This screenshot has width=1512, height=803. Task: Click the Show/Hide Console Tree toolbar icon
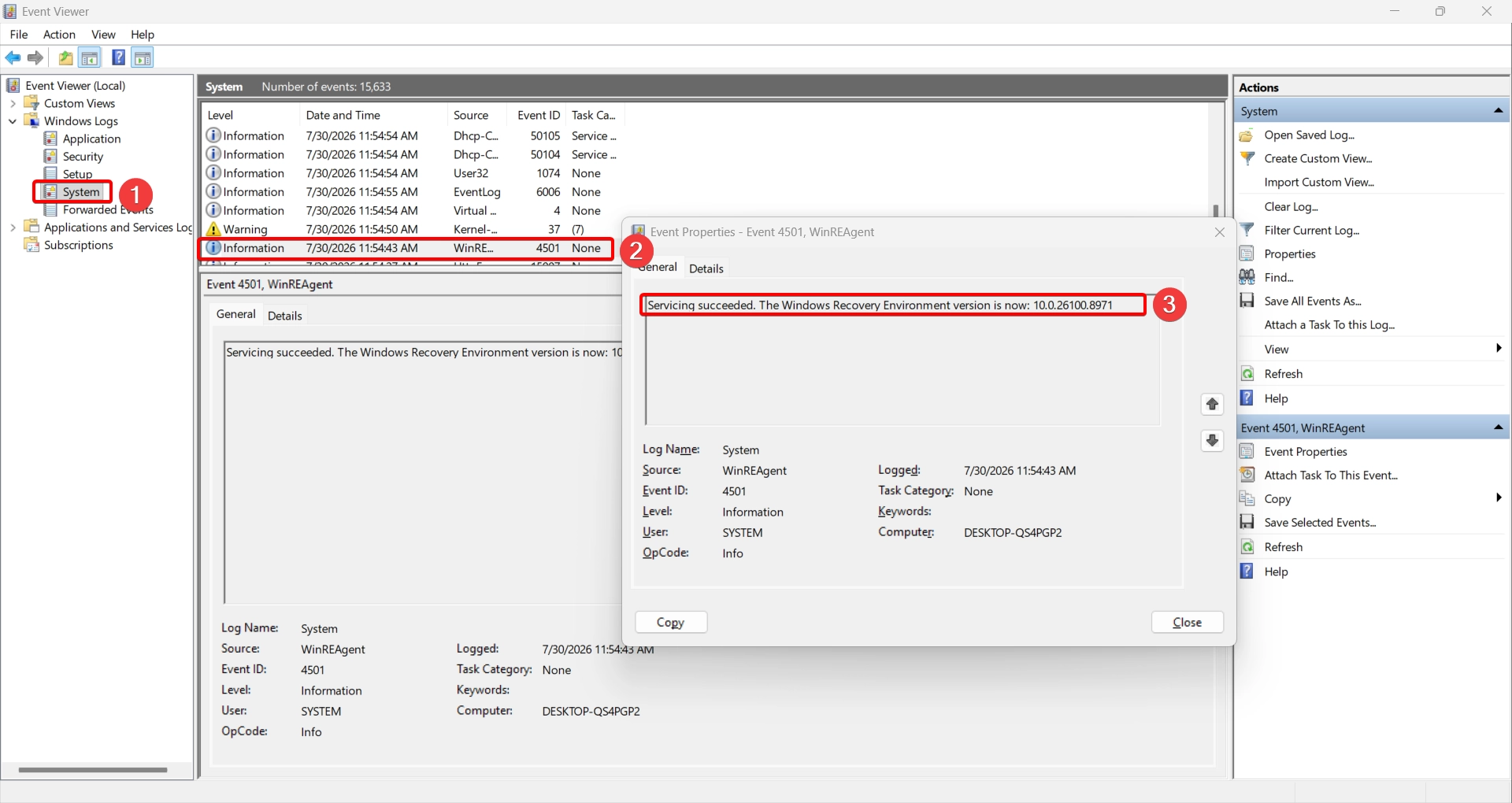click(90, 57)
